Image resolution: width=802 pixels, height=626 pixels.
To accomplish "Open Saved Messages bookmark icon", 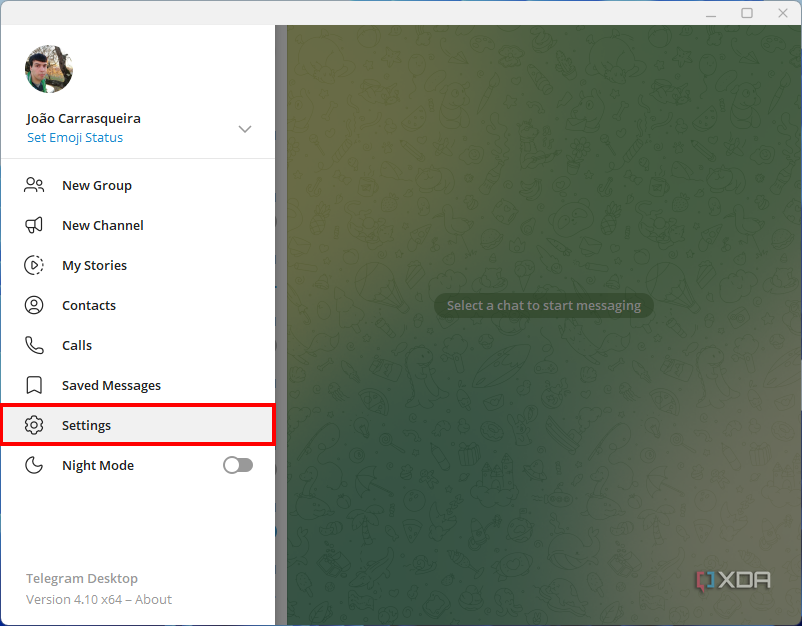I will (x=33, y=385).
